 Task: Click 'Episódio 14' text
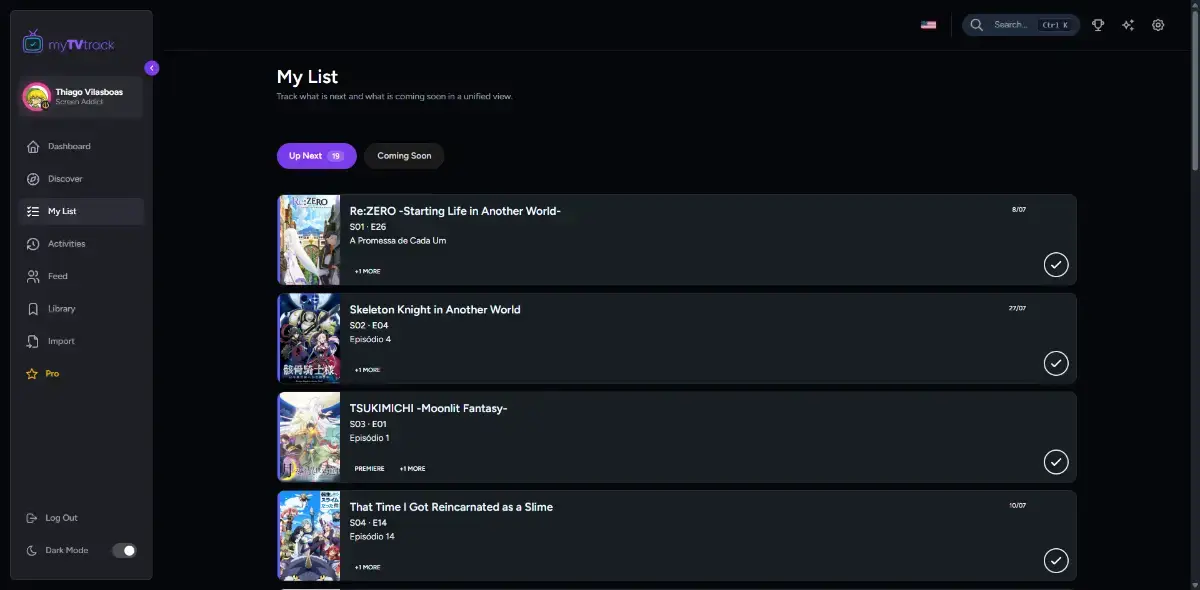click(372, 537)
